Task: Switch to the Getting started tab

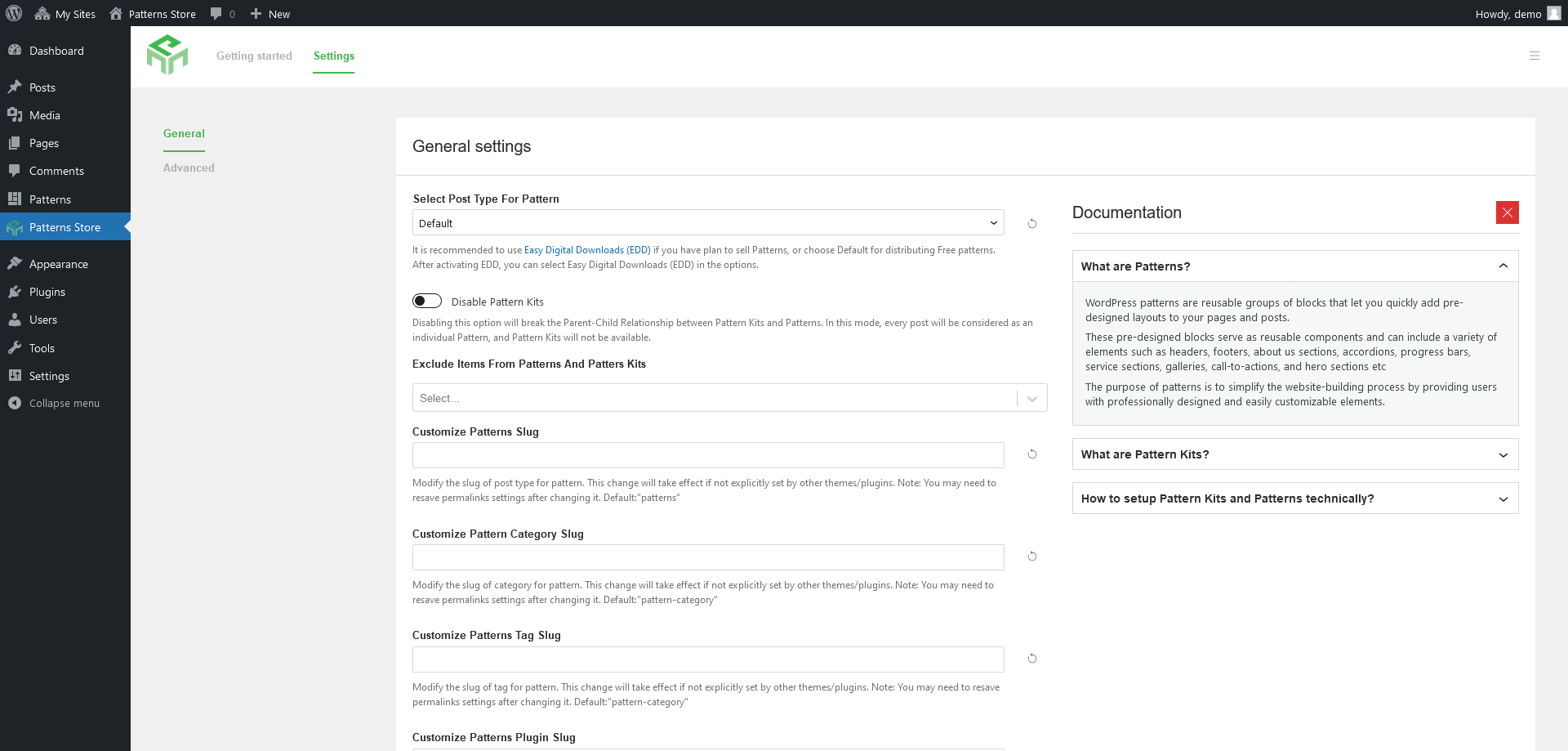Action: point(254,56)
